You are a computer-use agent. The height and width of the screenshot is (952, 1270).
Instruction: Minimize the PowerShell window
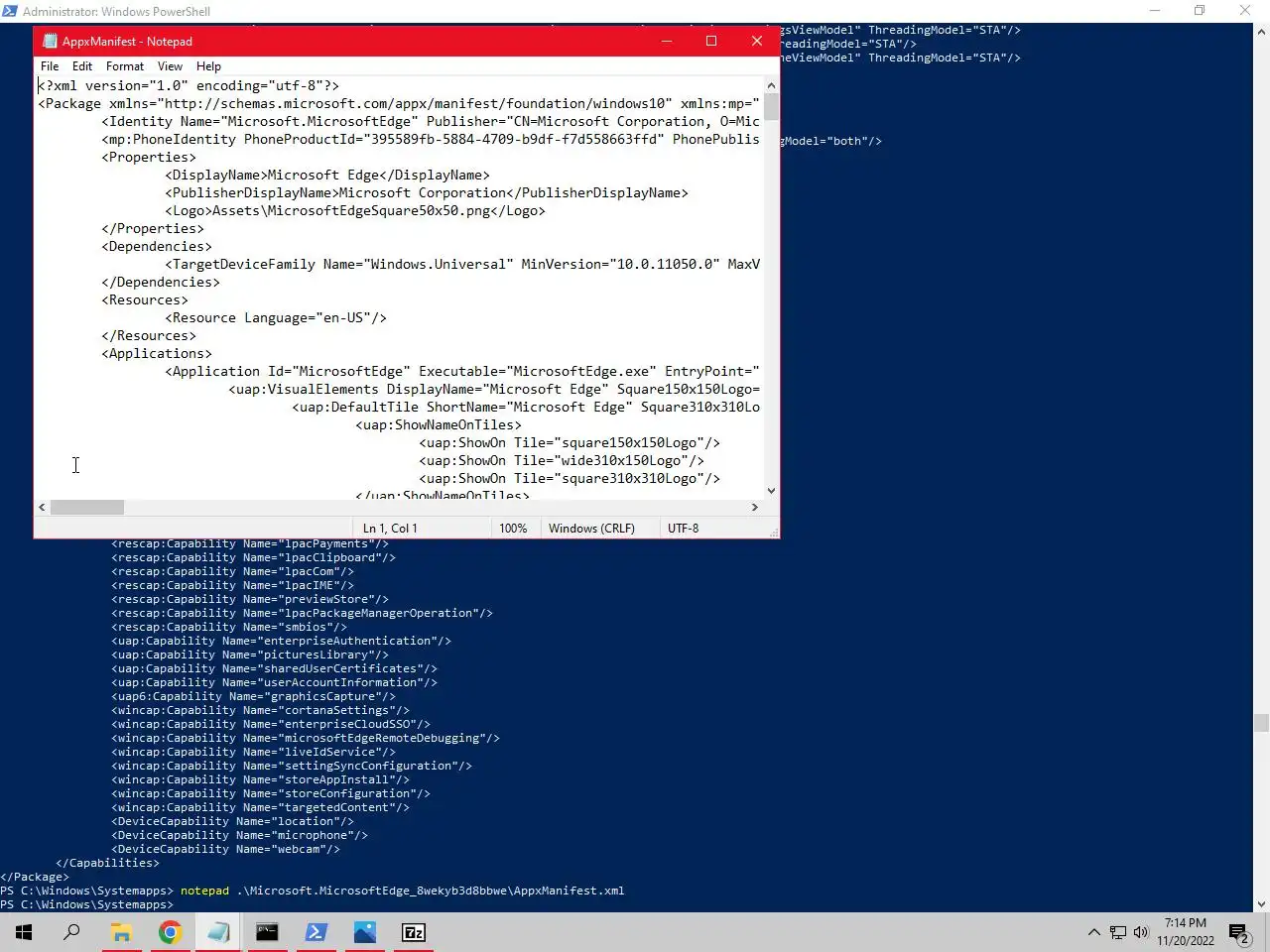tap(1154, 11)
